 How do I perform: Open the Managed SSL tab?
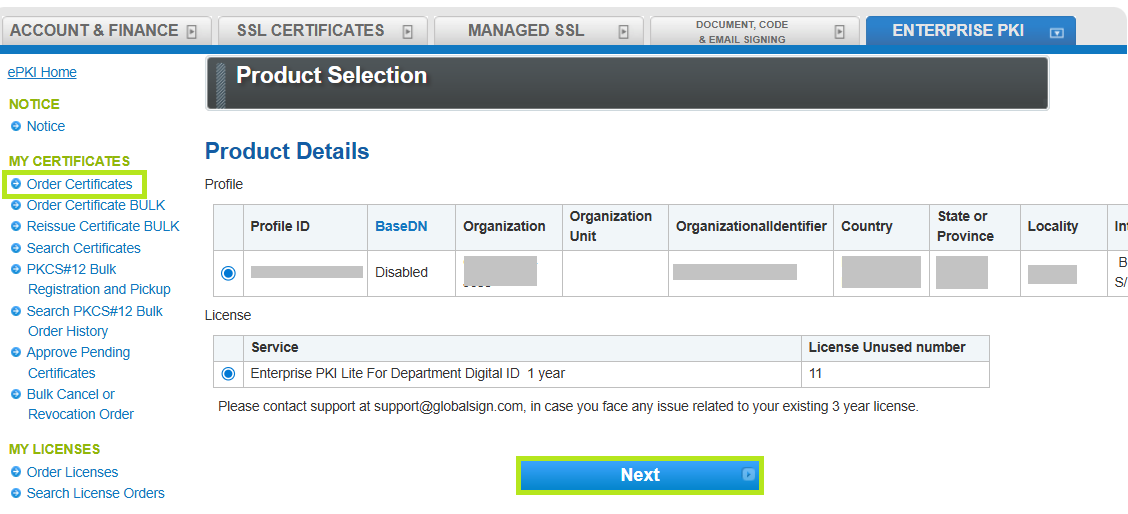click(526, 31)
